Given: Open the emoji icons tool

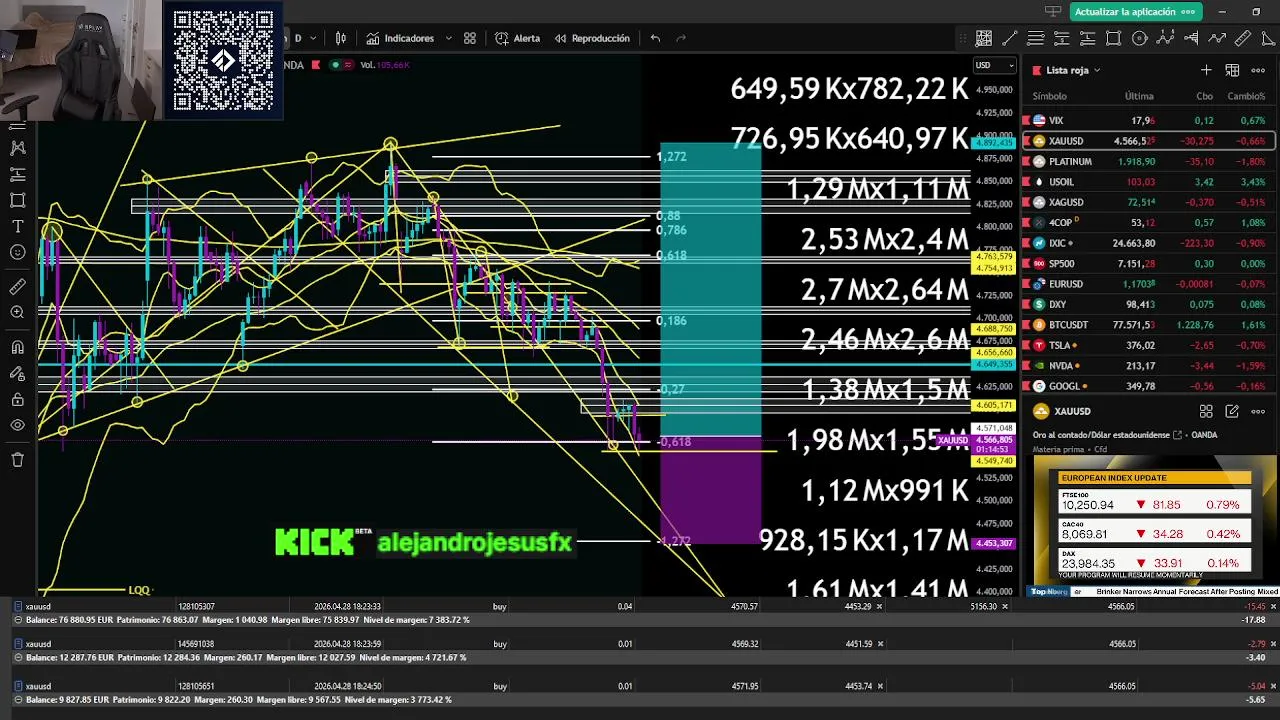Looking at the screenshot, I should (17, 252).
